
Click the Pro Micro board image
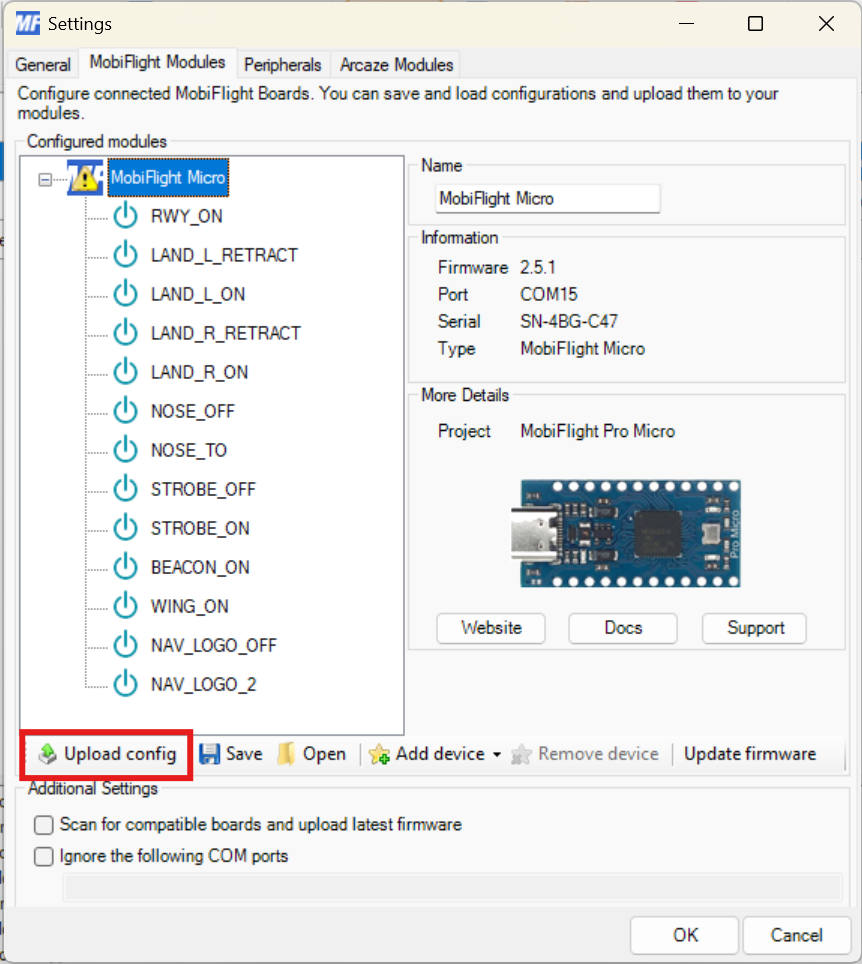tap(627, 534)
